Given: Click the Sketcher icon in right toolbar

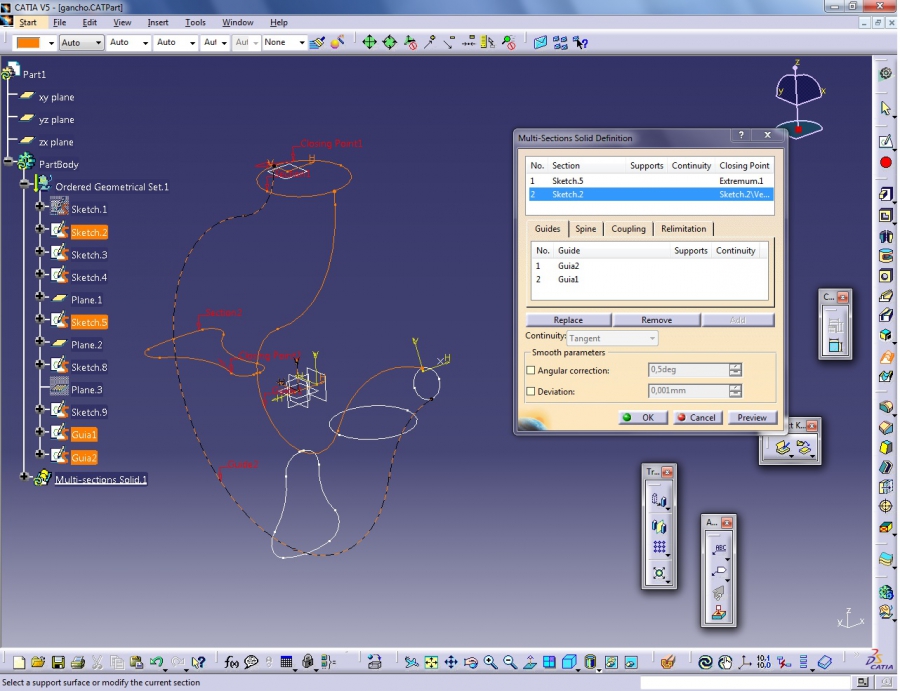Looking at the screenshot, I should [886, 141].
